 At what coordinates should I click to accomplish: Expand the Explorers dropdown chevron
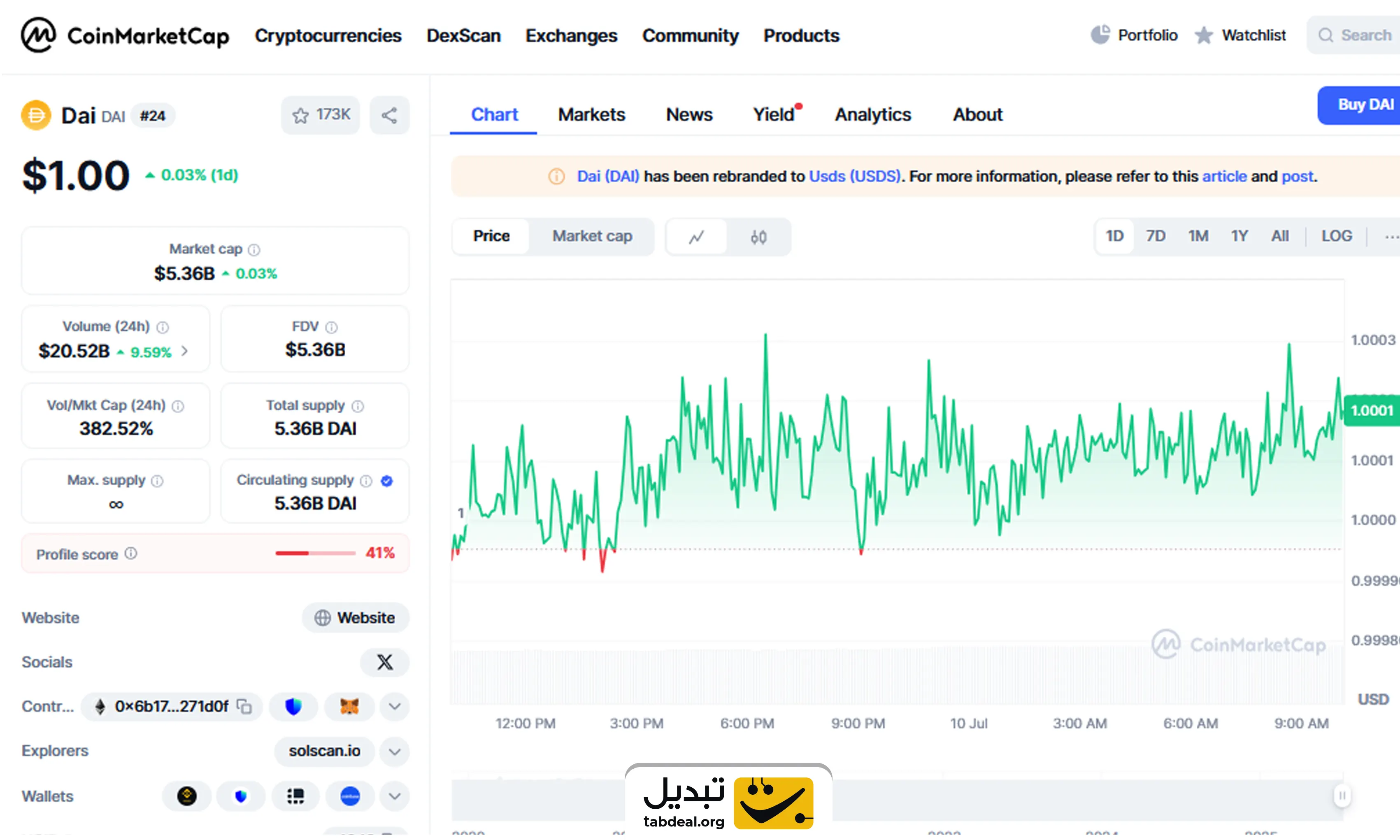pos(394,752)
